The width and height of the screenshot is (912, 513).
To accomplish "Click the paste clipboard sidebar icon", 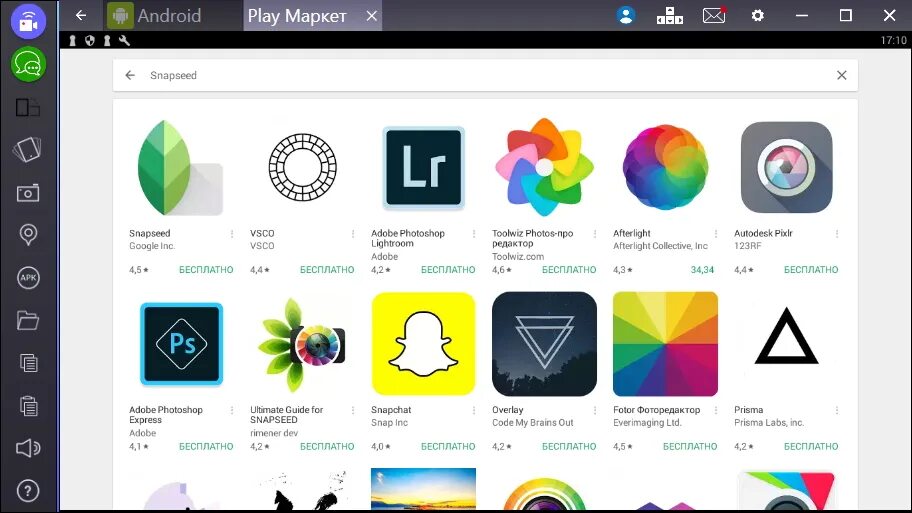I will coord(28,405).
